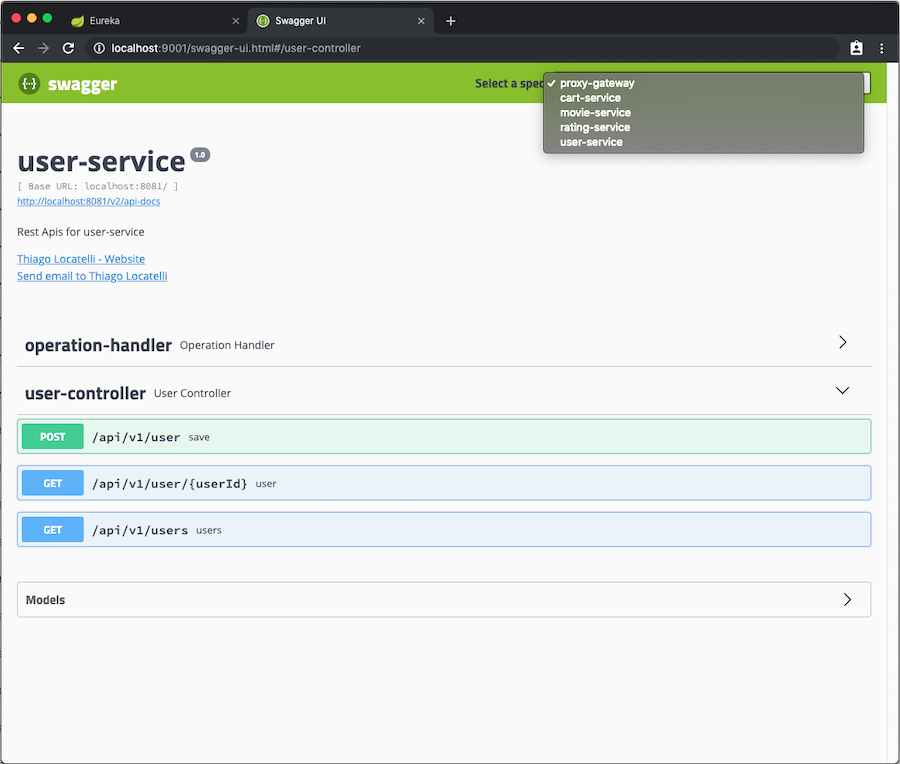The image size is (900, 764).
Task: Choose proxy-gateway from the spec dropdown
Action: (703, 83)
